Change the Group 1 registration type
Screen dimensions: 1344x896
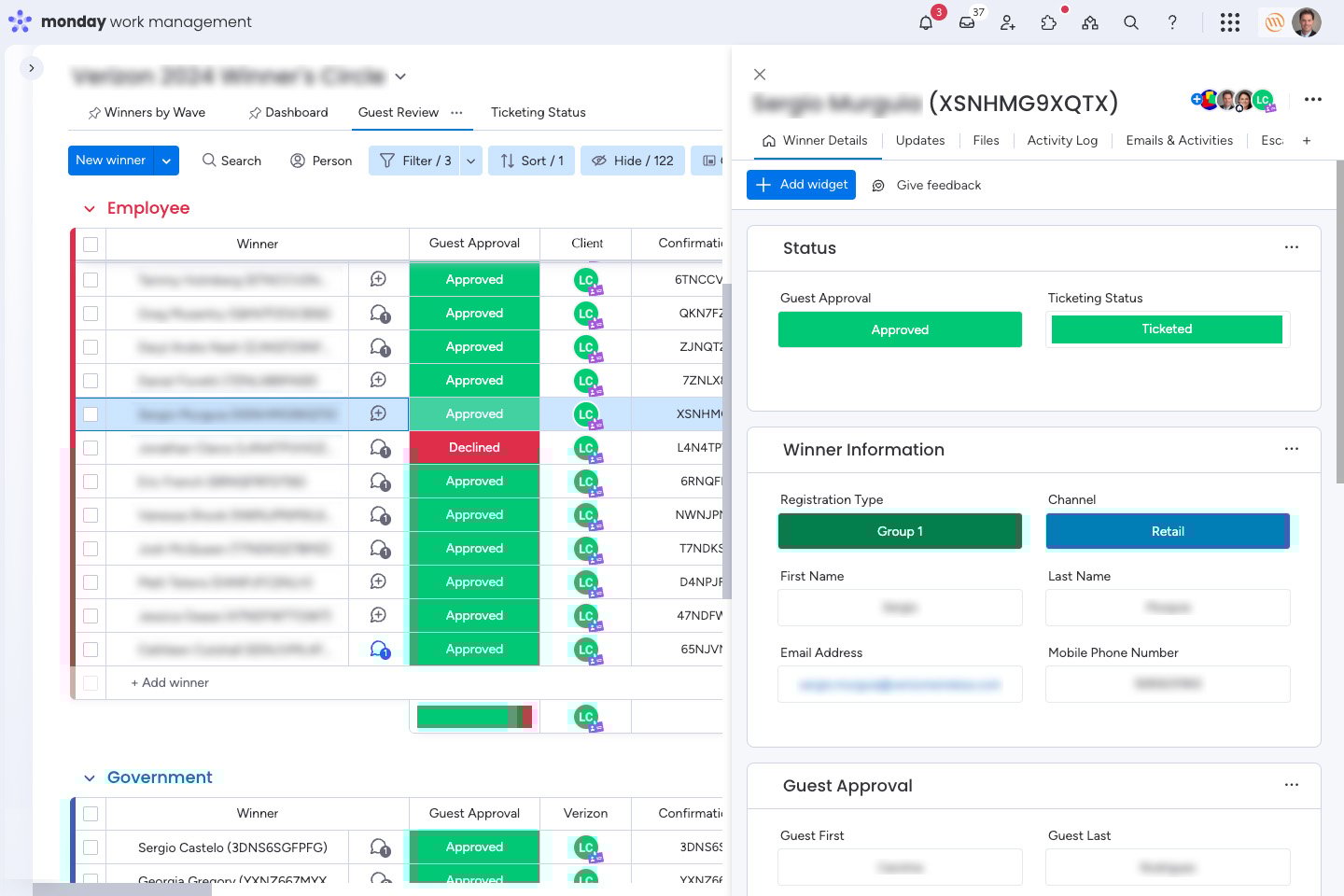900,531
